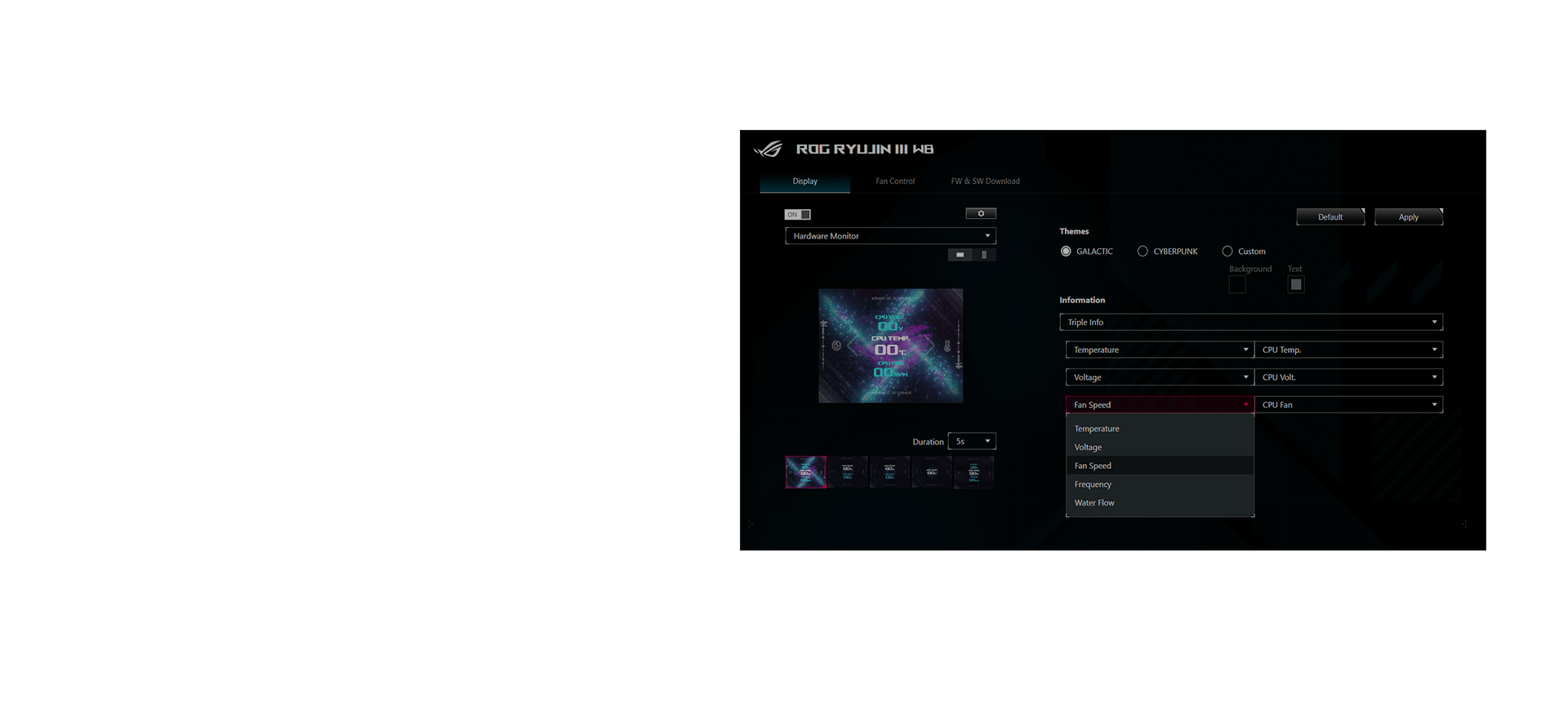Select the second layout thumbnail
Screen dimensions: 1568x727
click(x=848, y=472)
